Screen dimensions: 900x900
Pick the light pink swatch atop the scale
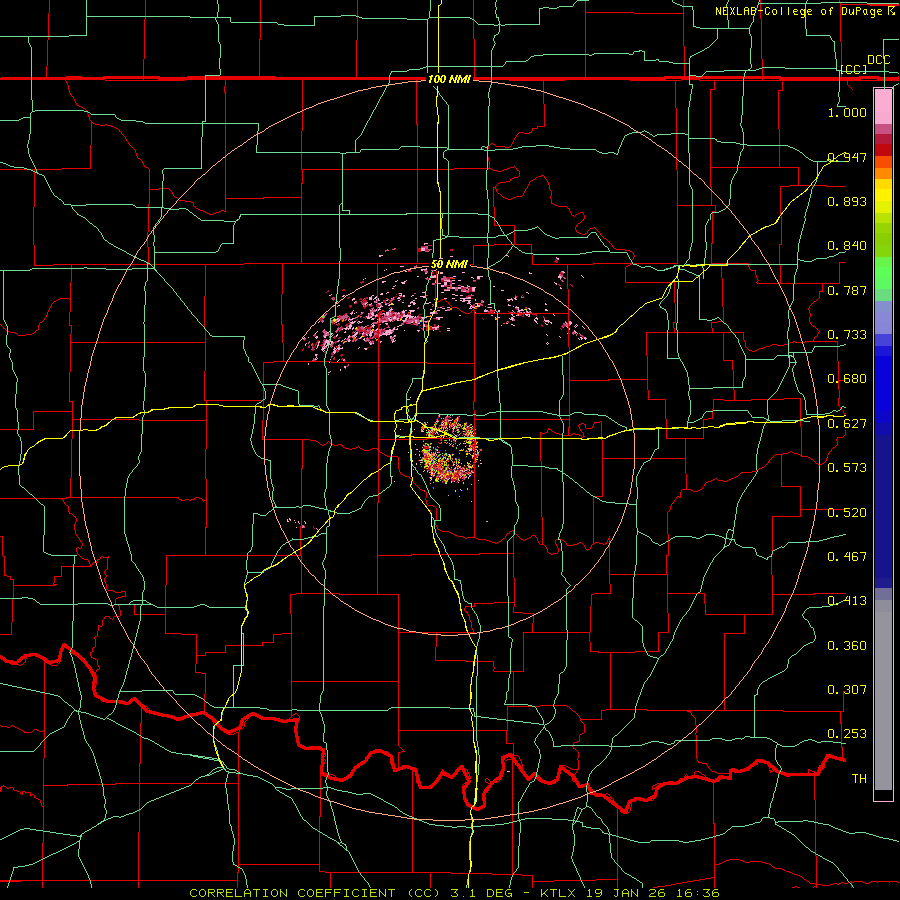[x=883, y=106]
